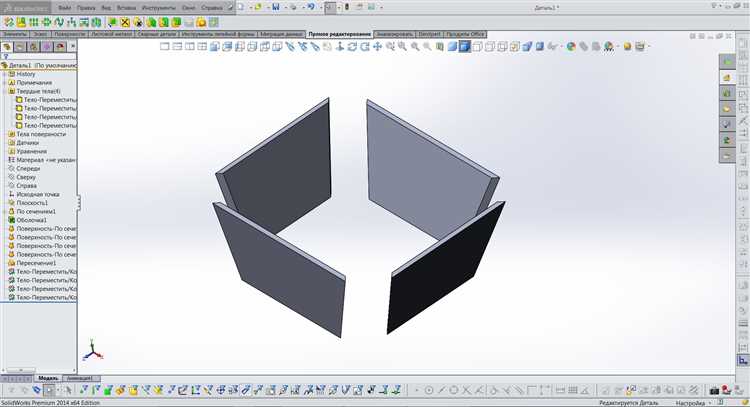Click the Save disk icon
The image size is (750, 407).
click(x=276, y=7)
